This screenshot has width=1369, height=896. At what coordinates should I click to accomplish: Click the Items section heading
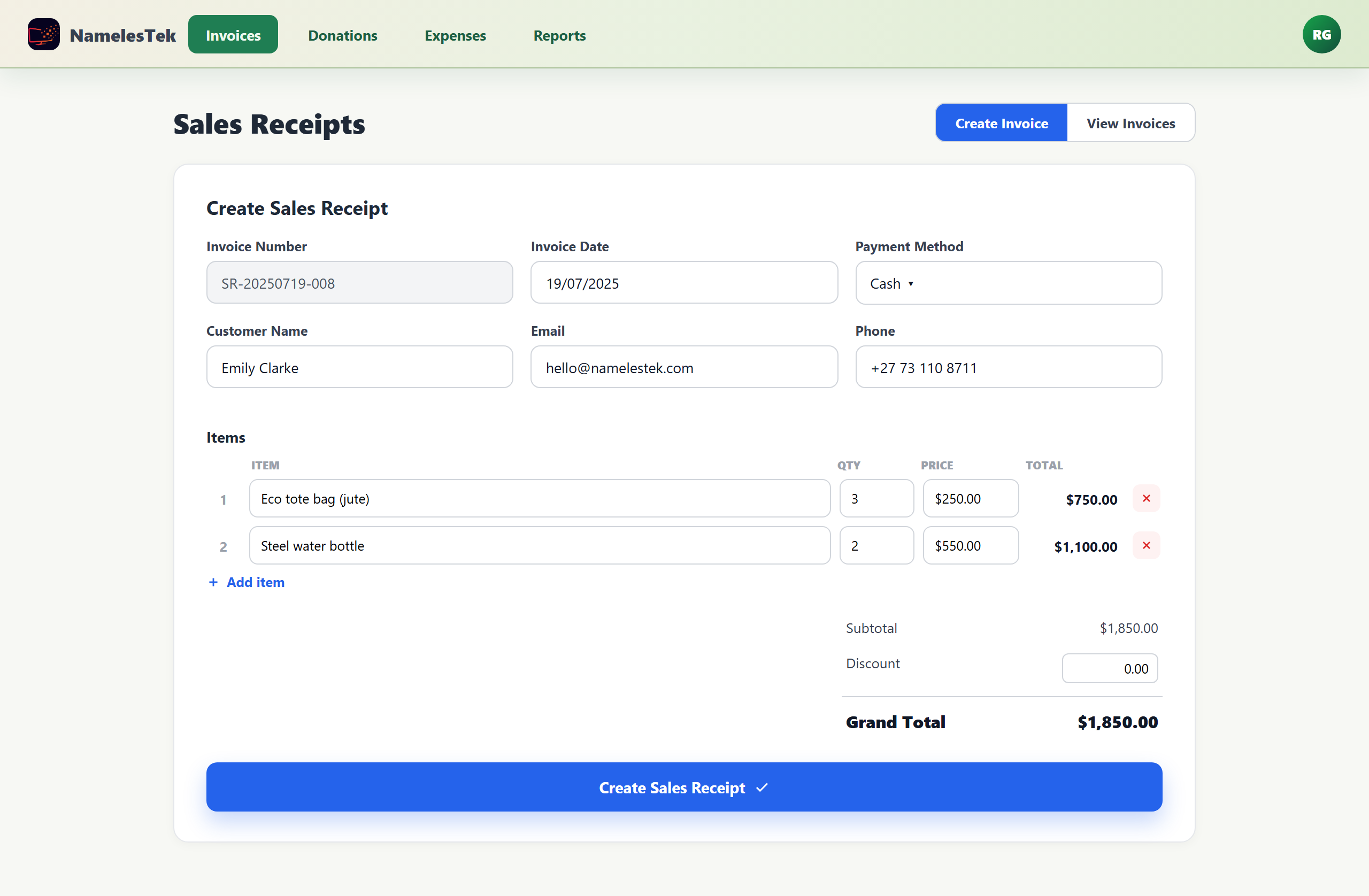[226, 438]
